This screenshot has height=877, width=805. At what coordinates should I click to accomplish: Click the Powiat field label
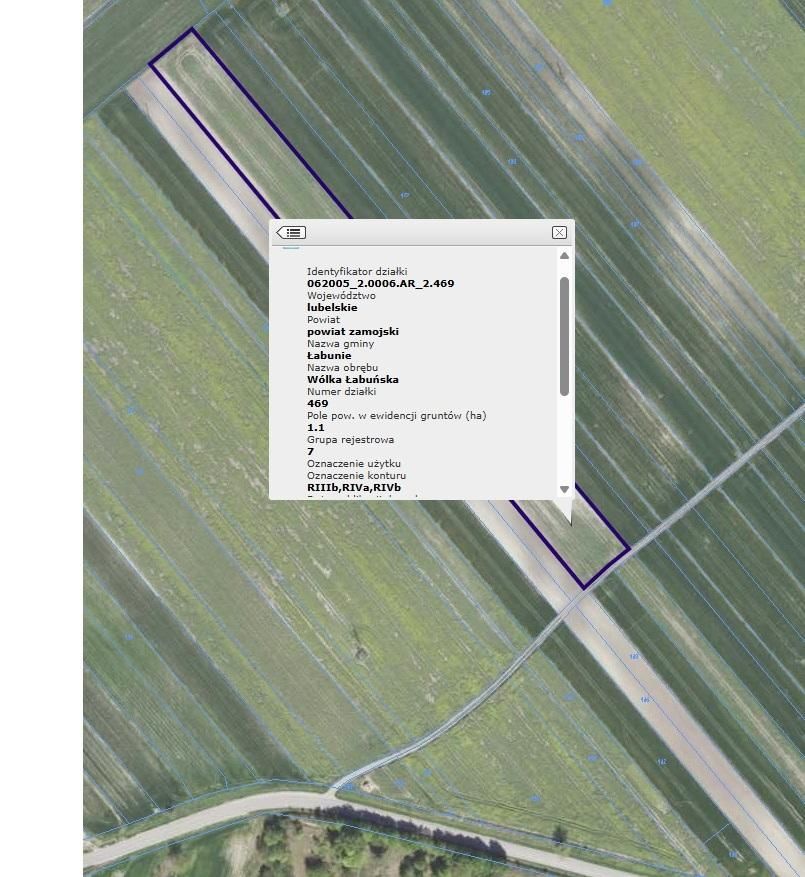[323, 319]
